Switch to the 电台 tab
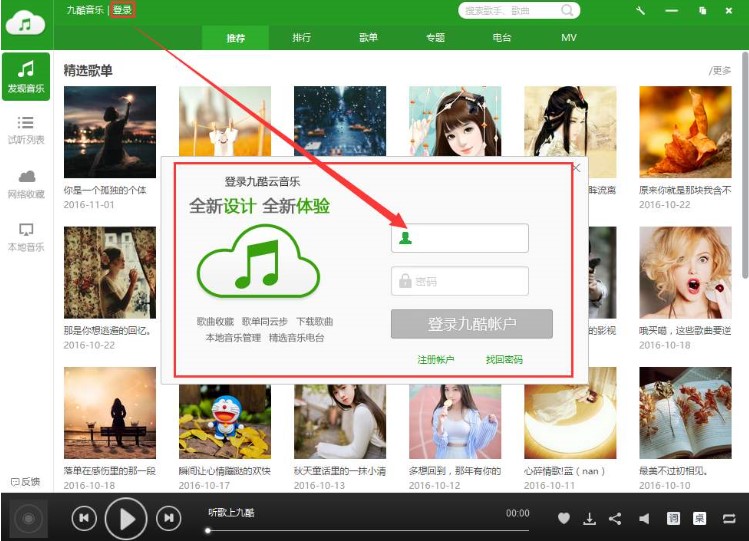Screen dimensions: 749x541 (x=502, y=38)
